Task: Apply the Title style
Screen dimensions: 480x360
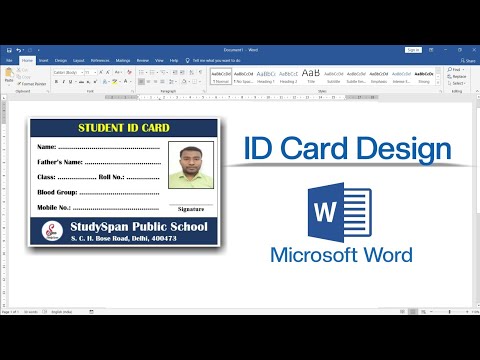Action: click(311, 76)
